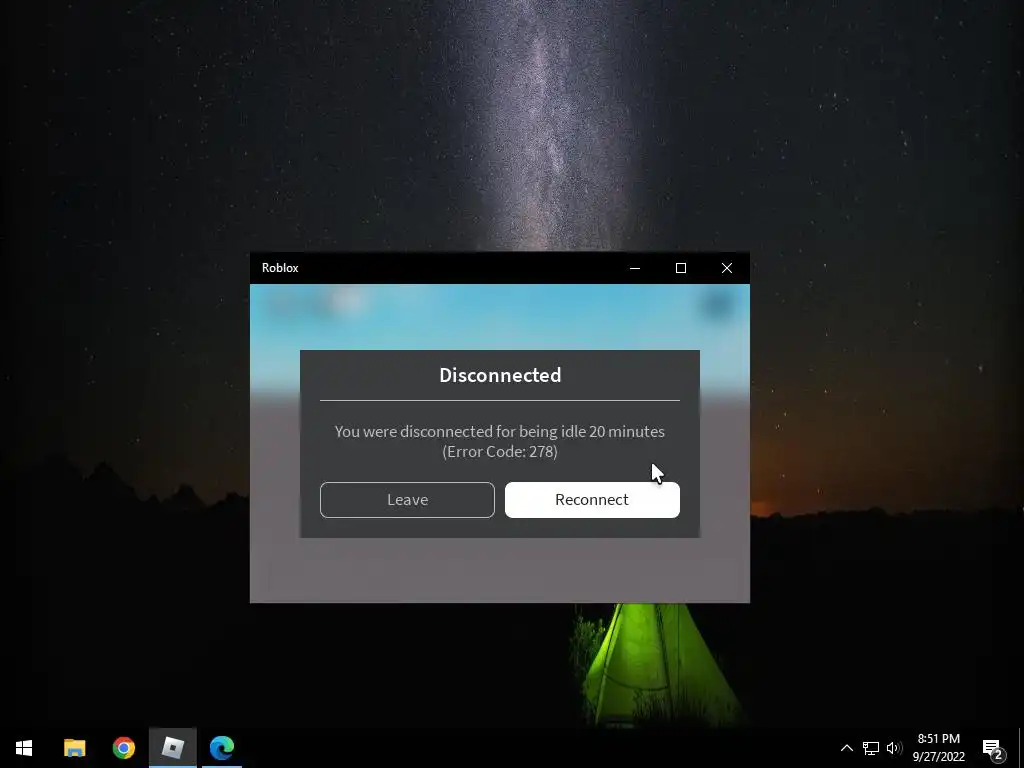The image size is (1024, 768).
Task: Click the Show desktop strip
Action: coord(1021,748)
